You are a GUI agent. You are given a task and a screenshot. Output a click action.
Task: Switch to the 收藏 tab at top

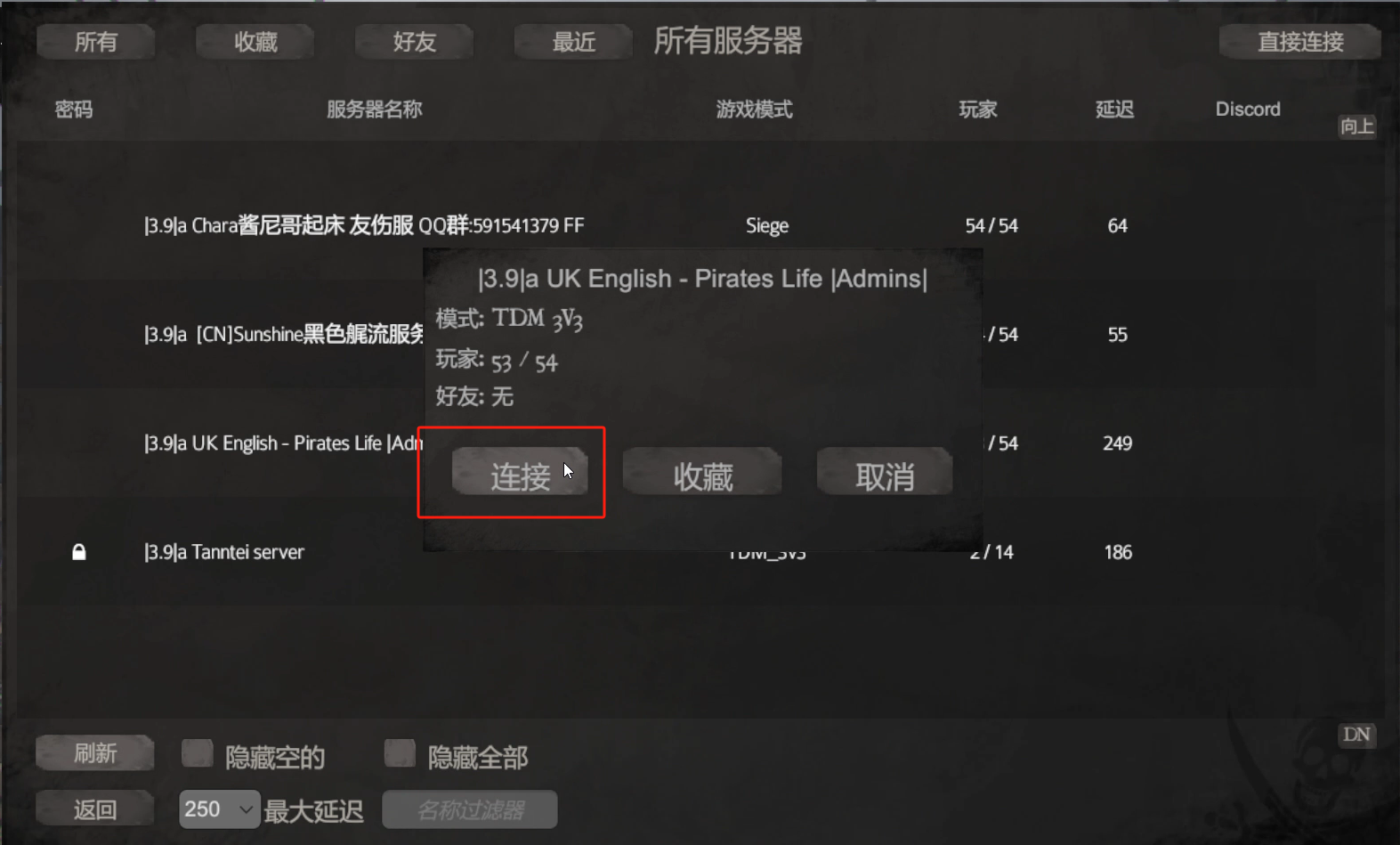coord(255,42)
